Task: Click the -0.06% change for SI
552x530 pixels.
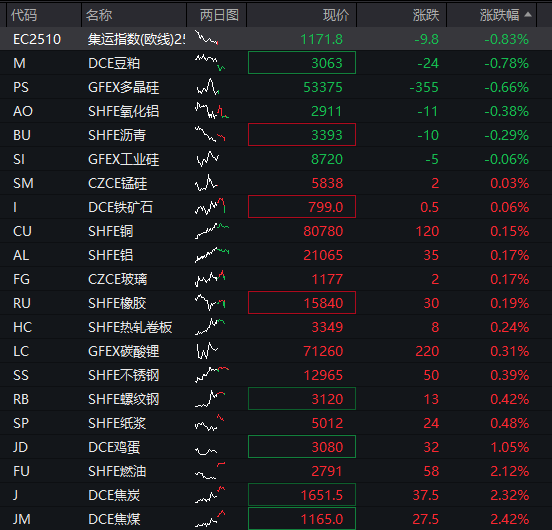Action: (506, 159)
